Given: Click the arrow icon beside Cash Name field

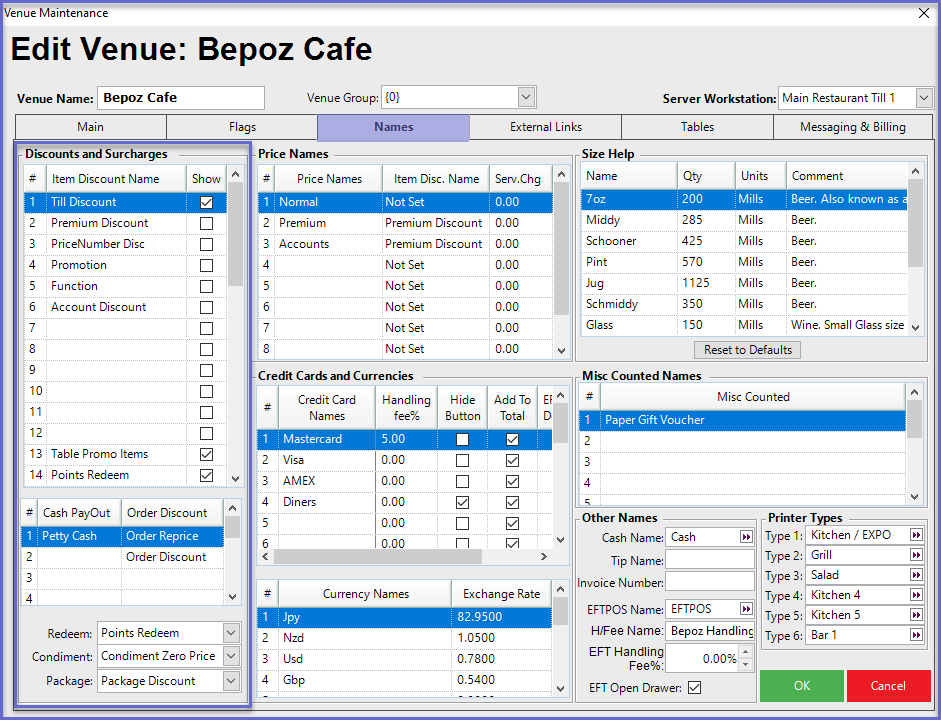Looking at the screenshot, I should point(746,537).
